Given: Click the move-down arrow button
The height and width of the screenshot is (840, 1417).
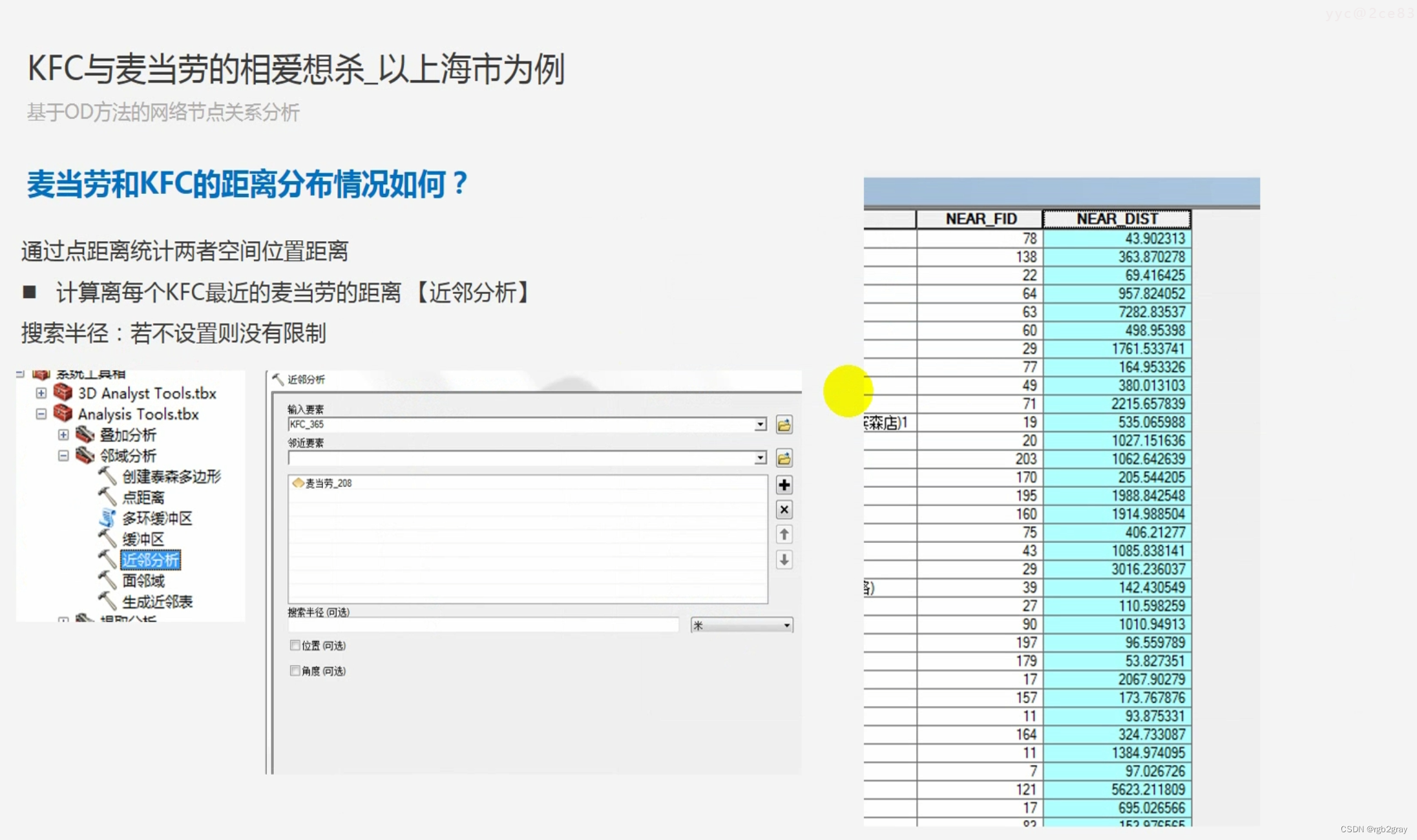Looking at the screenshot, I should [784, 560].
